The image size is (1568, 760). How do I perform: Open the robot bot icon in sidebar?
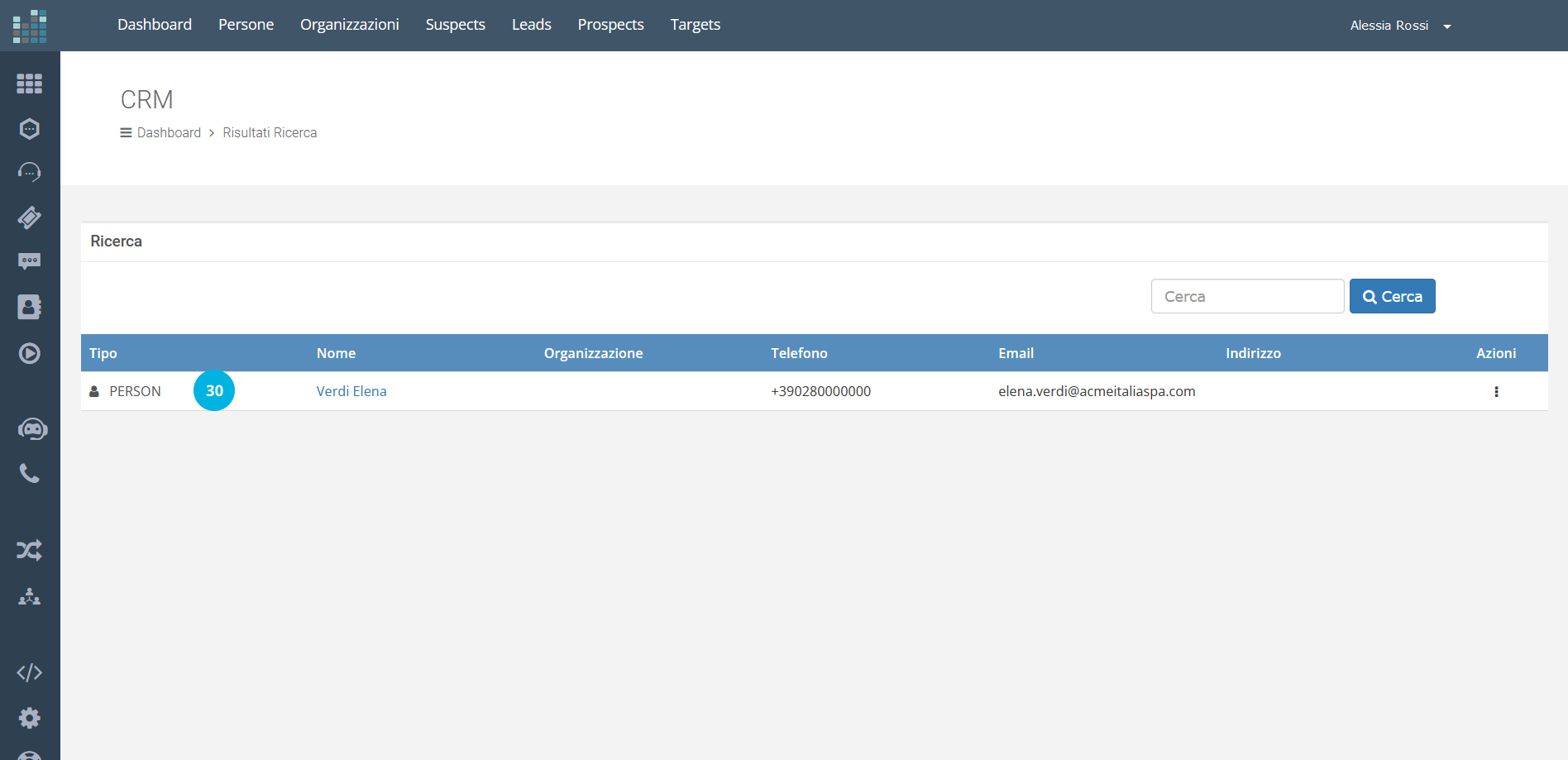click(x=32, y=429)
